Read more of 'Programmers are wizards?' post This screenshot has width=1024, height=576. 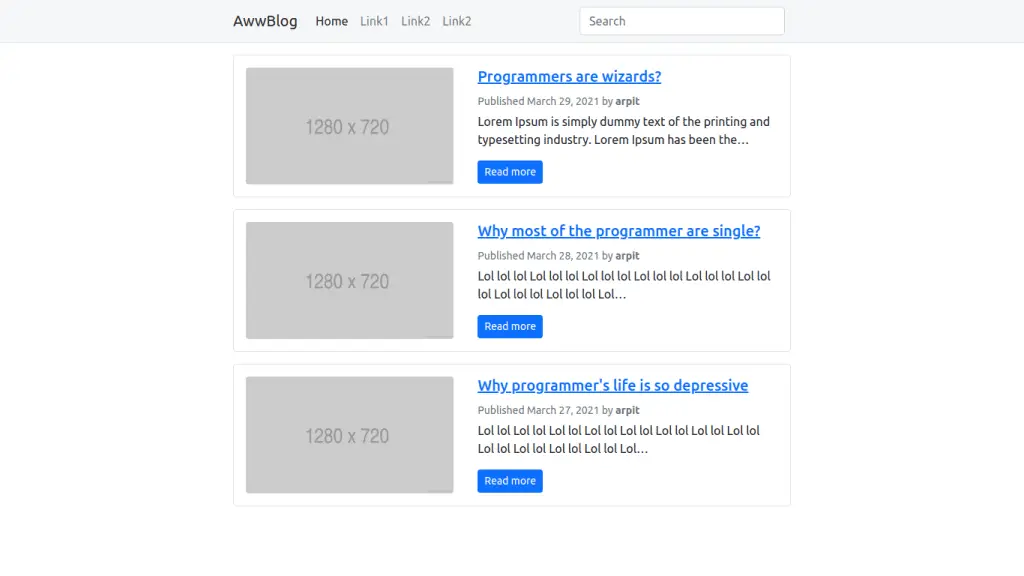point(510,172)
